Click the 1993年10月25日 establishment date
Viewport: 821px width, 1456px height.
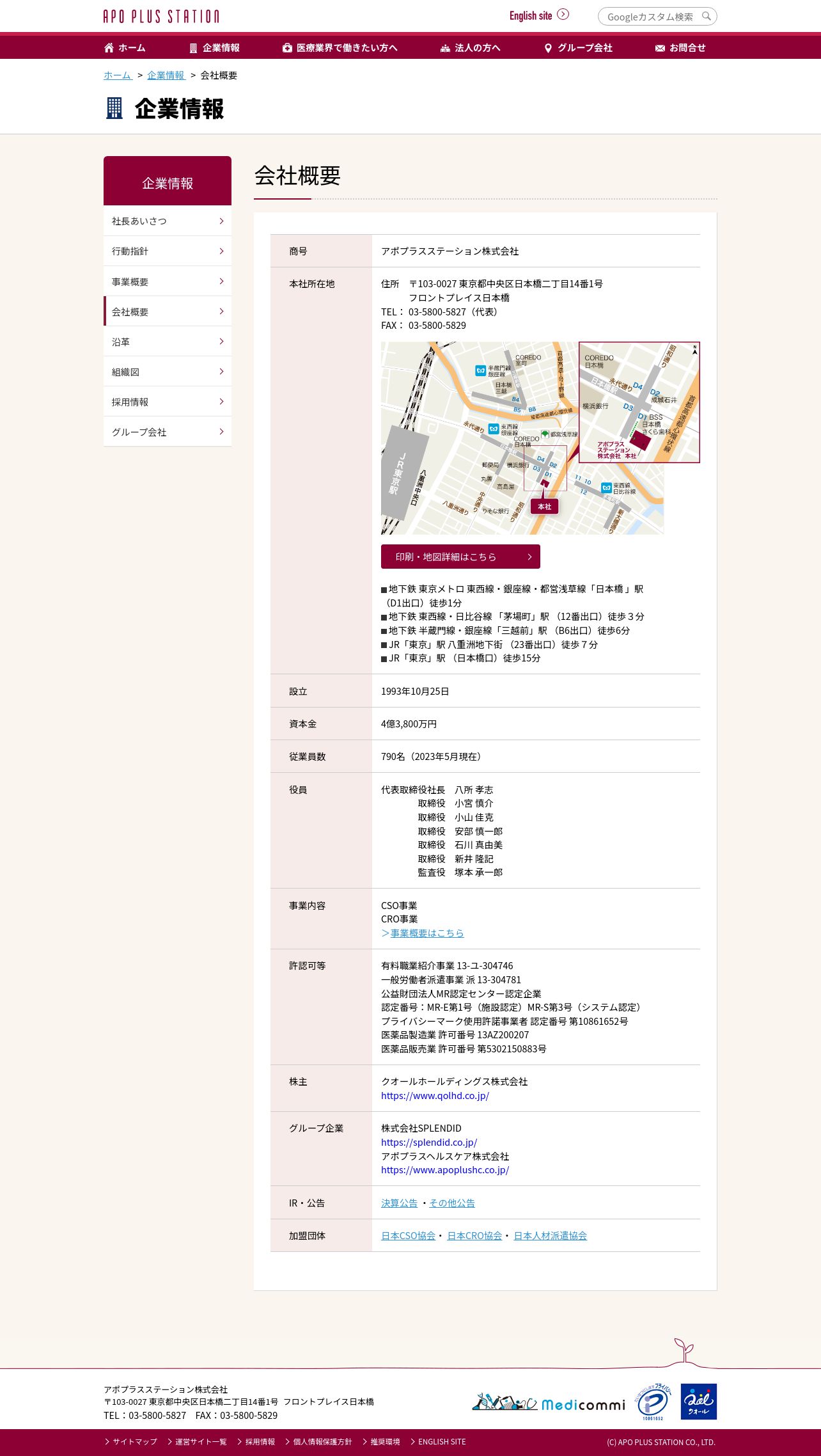click(415, 692)
